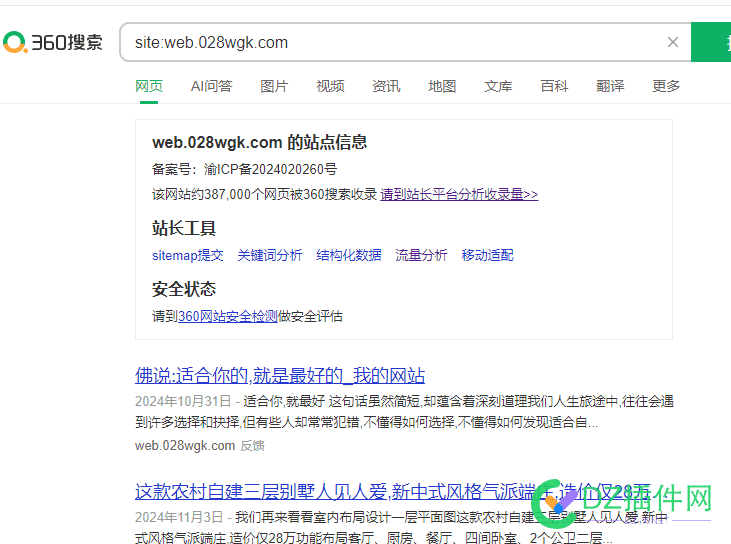This screenshot has width=731, height=544.
Task: Switch to the AI问答 tab
Action: 211,86
